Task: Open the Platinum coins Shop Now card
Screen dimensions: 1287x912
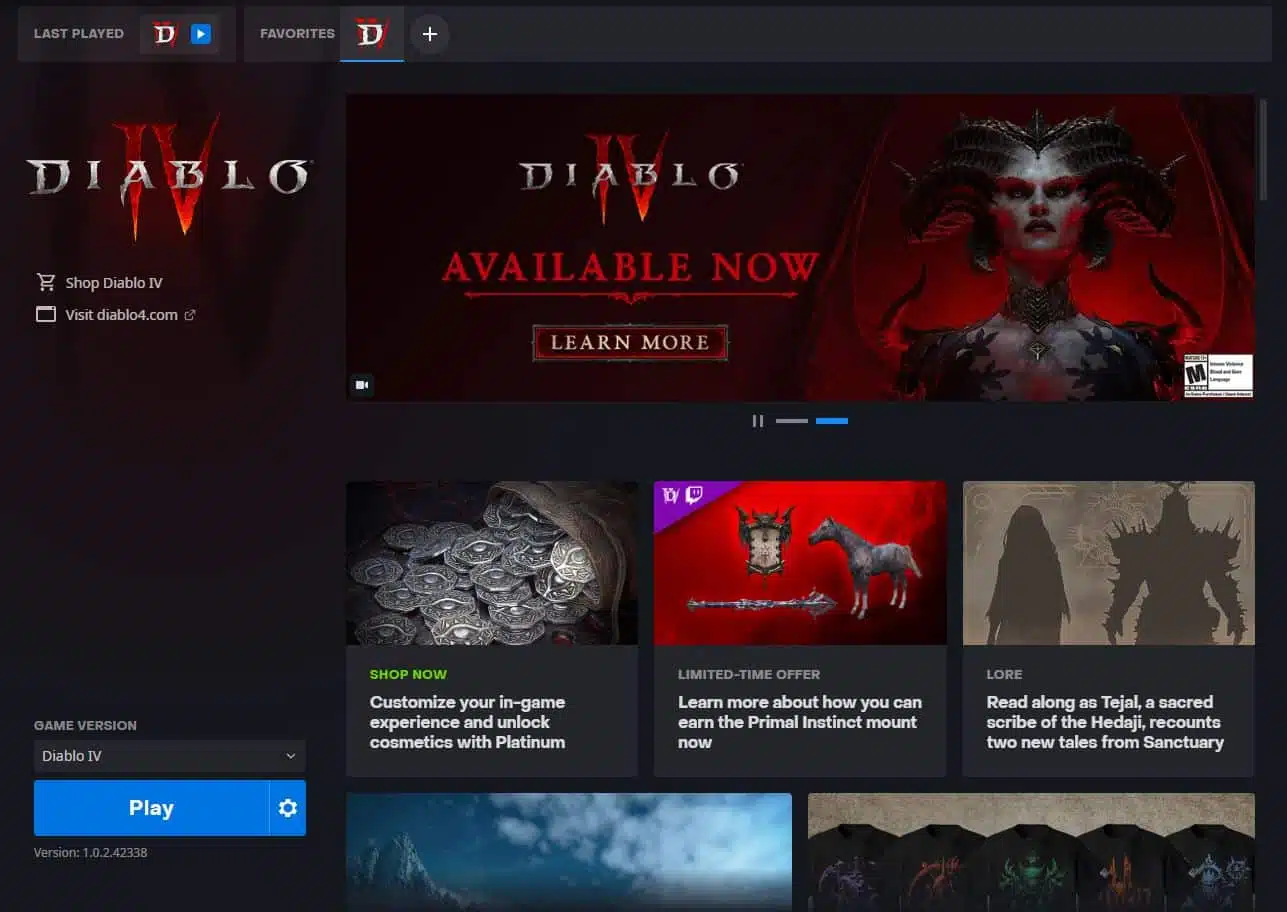Action: 491,628
